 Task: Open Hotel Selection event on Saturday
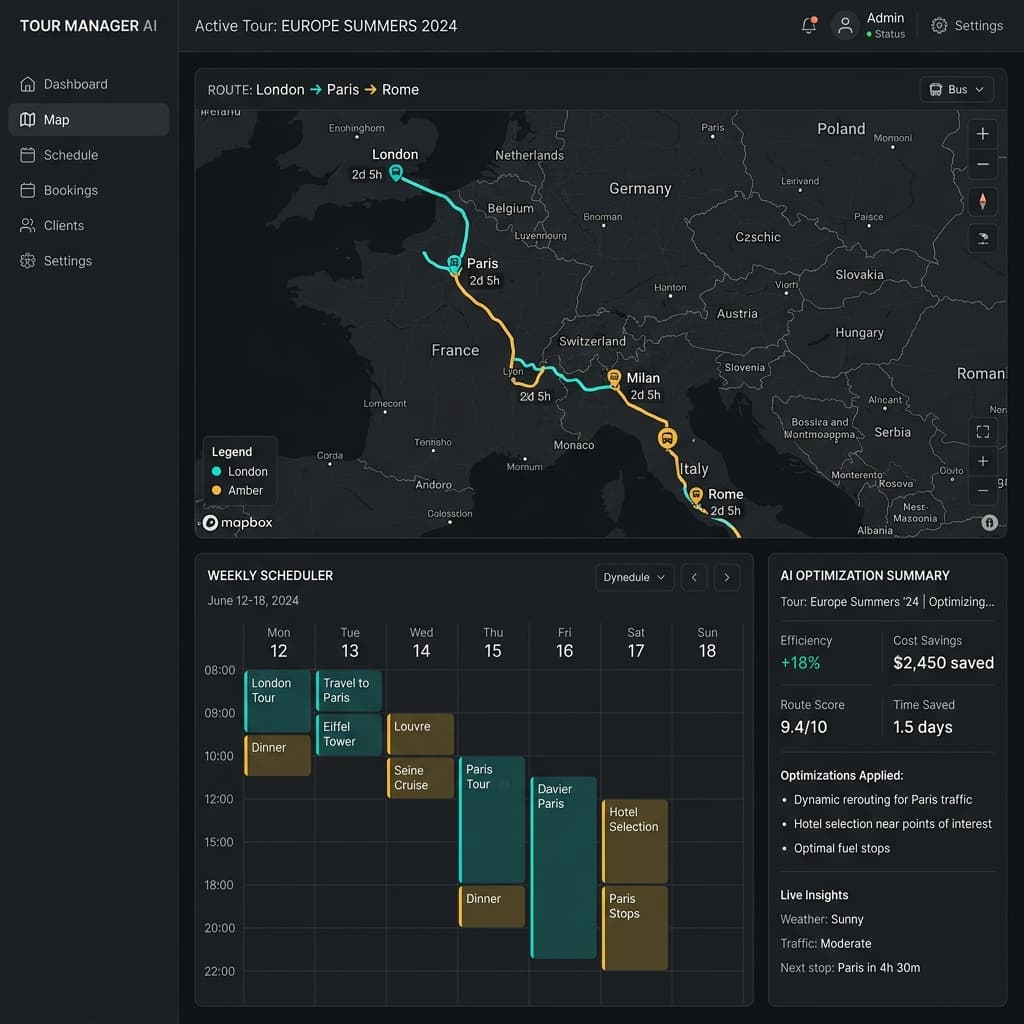635,841
